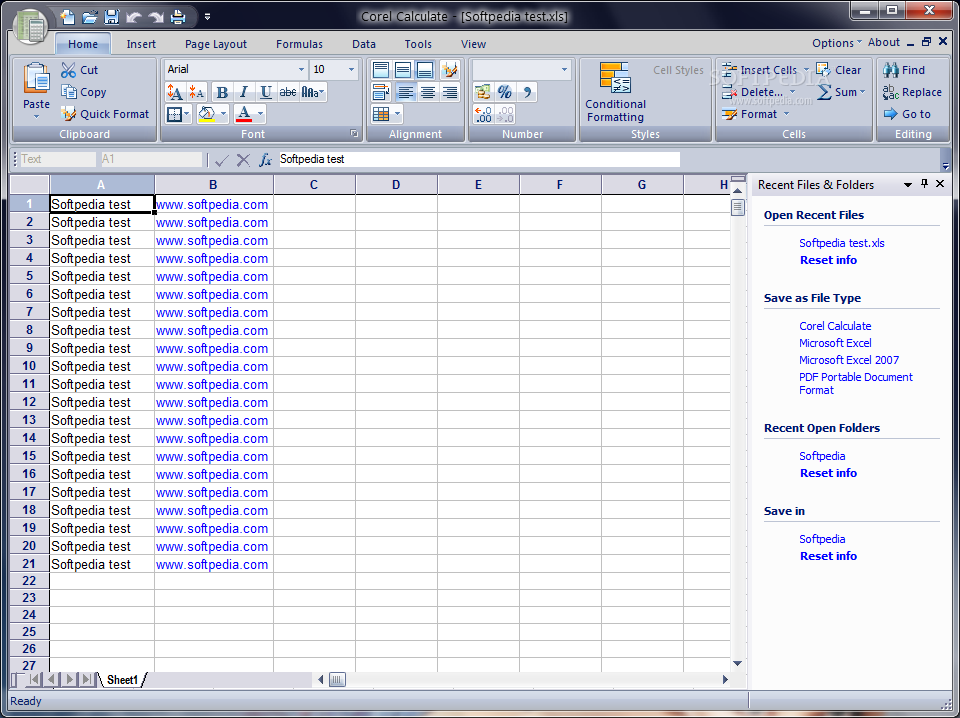Apply currency number format

pos(482,92)
